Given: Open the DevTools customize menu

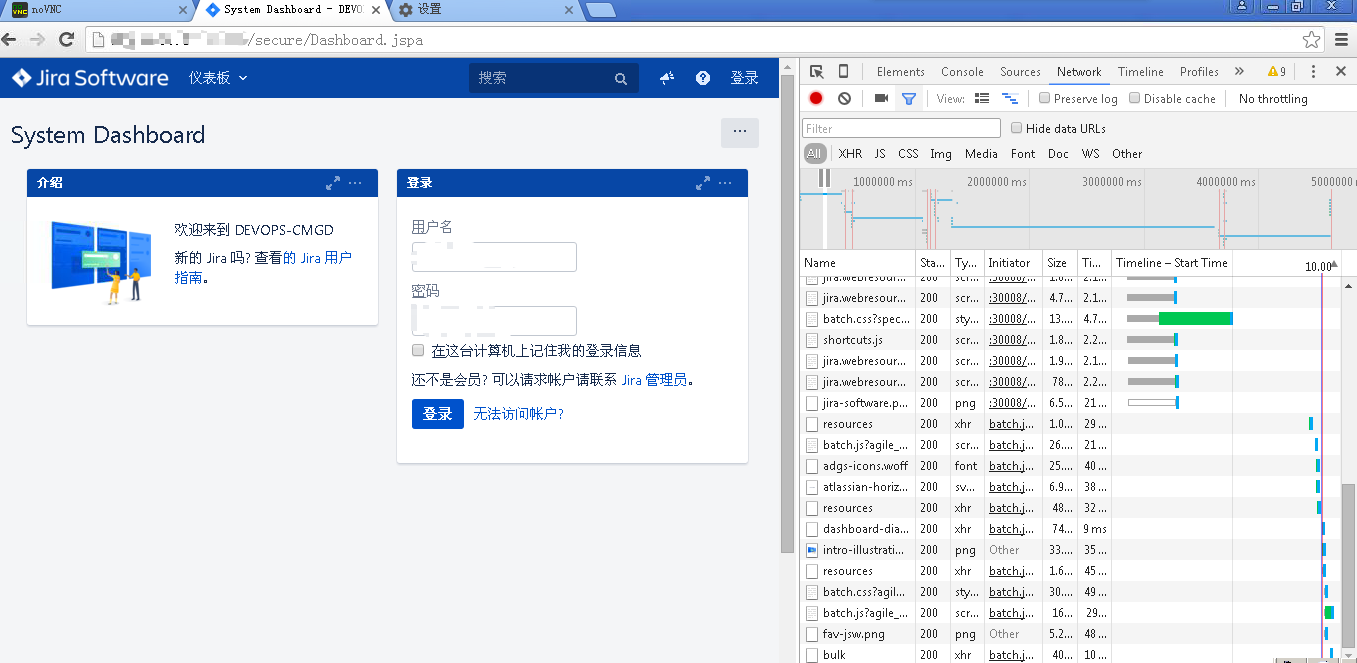Looking at the screenshot, I should pos(1313,72).
